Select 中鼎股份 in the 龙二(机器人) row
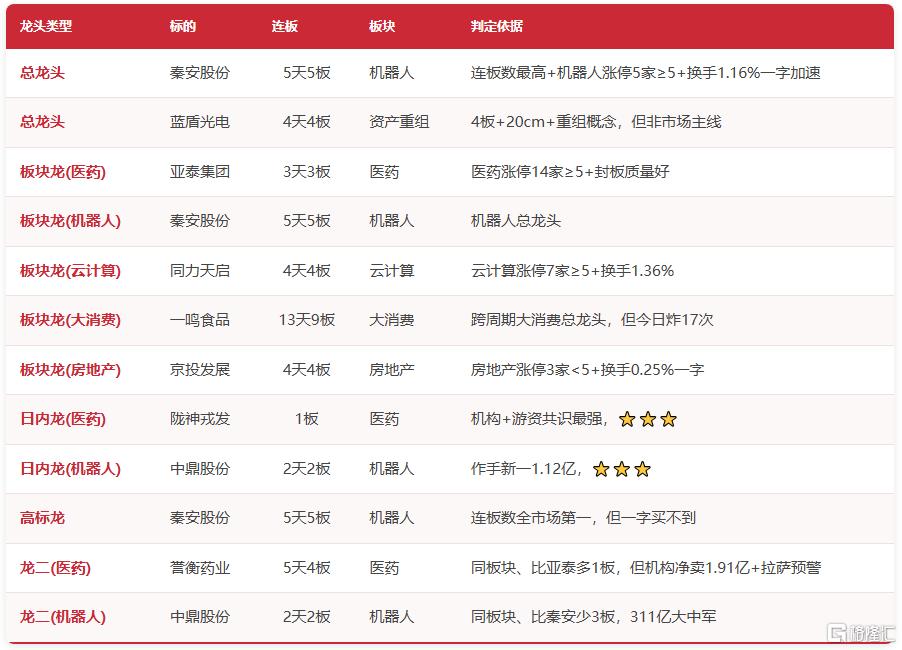 click(x=200, y=617)
